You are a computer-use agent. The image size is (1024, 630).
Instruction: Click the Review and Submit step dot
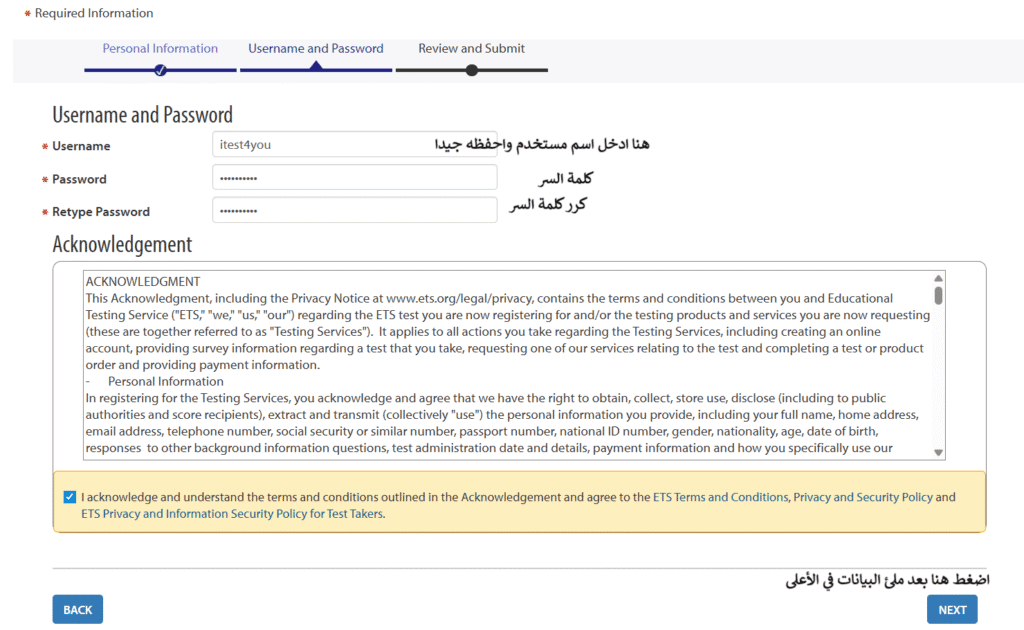[x=472, y=70]
